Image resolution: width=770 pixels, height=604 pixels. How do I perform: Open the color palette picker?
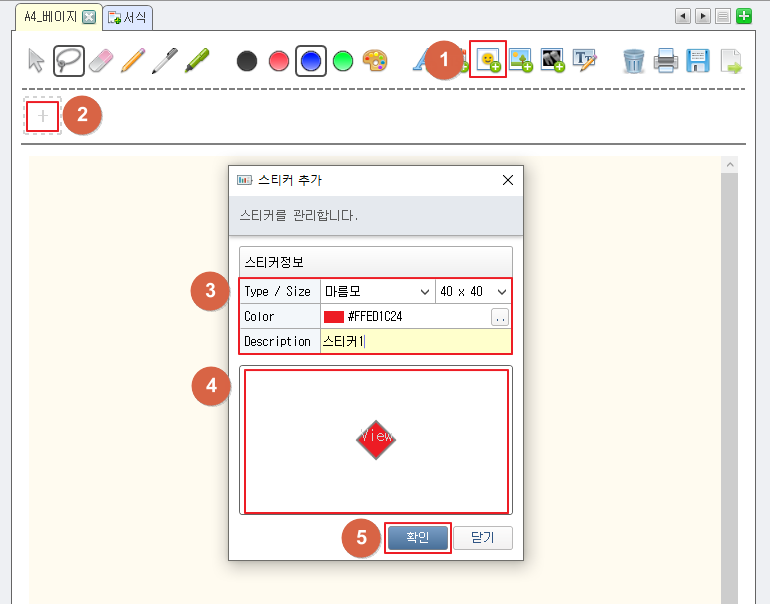[374, 61]
